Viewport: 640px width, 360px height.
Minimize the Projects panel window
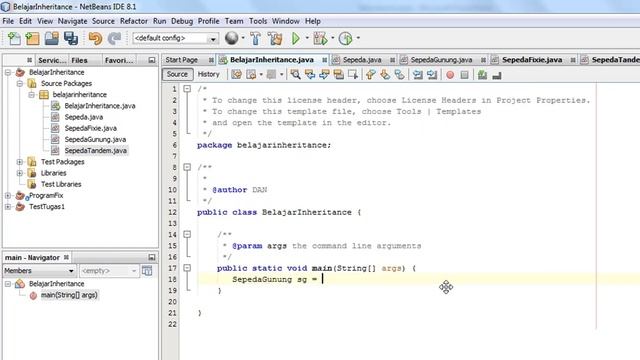tap(152, 60)
